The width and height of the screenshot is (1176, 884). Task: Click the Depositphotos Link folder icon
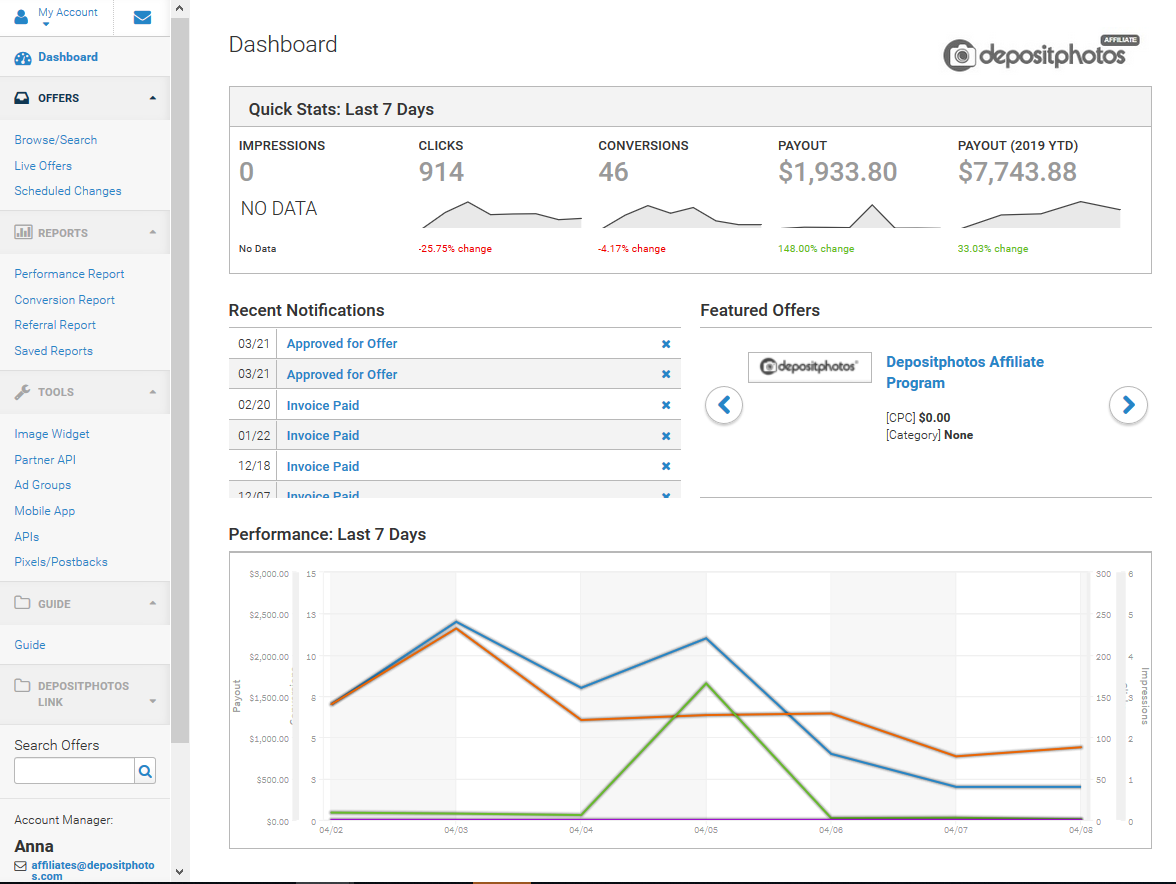[22, 685]
